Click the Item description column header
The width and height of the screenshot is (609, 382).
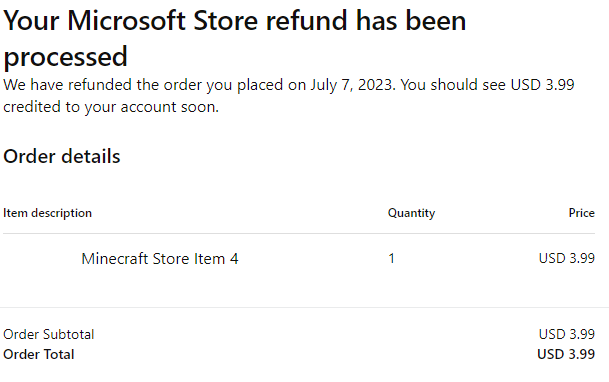point(47,213)
